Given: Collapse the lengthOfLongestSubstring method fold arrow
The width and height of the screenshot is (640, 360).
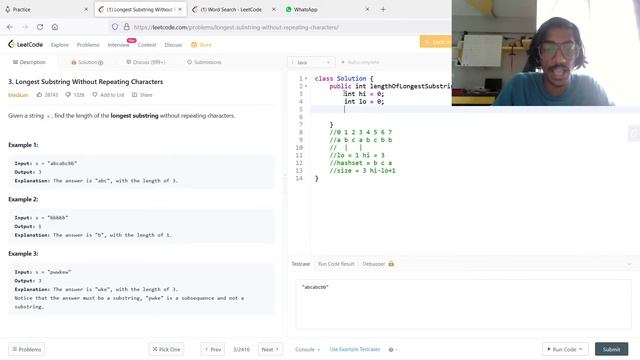Looking at the screenshot, I should (x=306, y=86).
